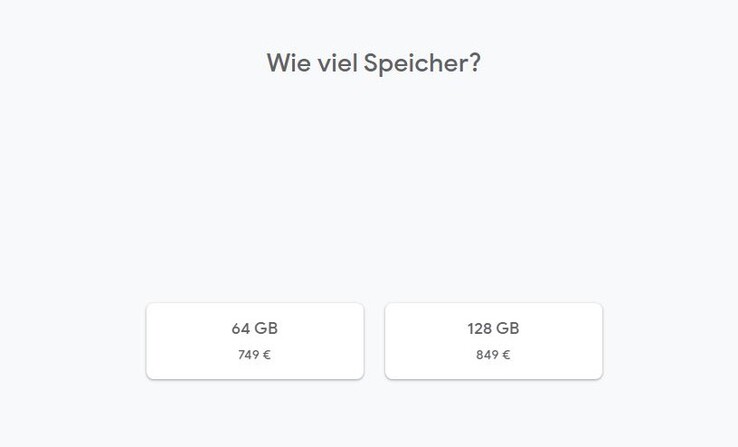Image resolution: width=738 pixels, height=447 pixels.
Task: Choose the pricier 849 € storage card
Action: tap(493, 341)
